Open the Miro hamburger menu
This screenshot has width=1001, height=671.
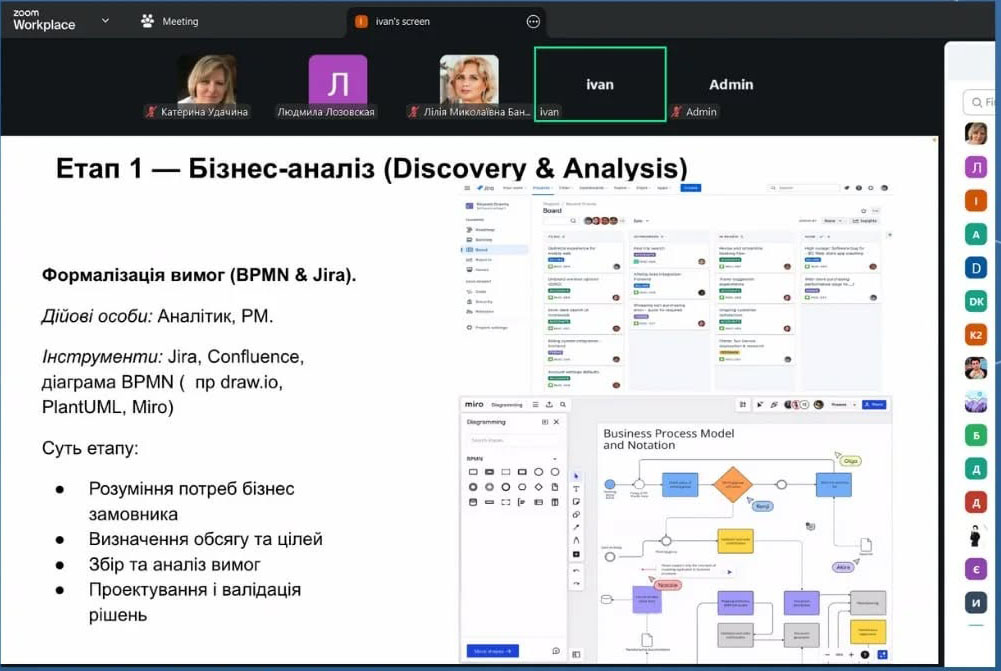[535, 405]
